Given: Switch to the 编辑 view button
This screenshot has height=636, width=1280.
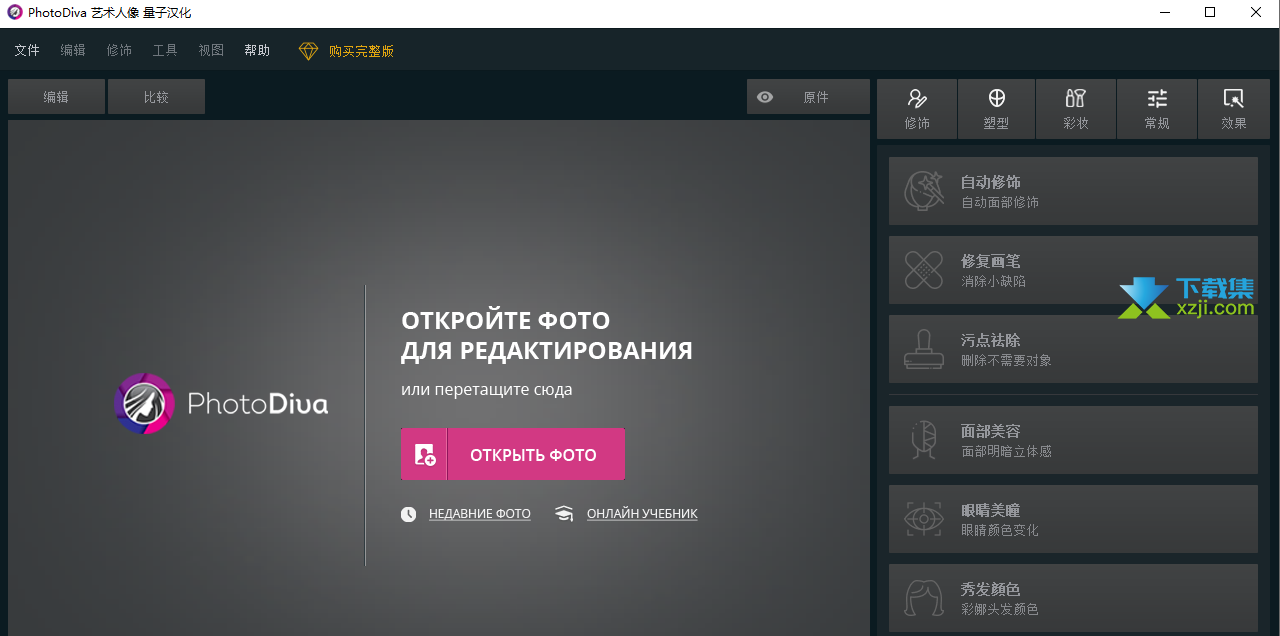Looking at the screenshot, I should coord(56,97).
